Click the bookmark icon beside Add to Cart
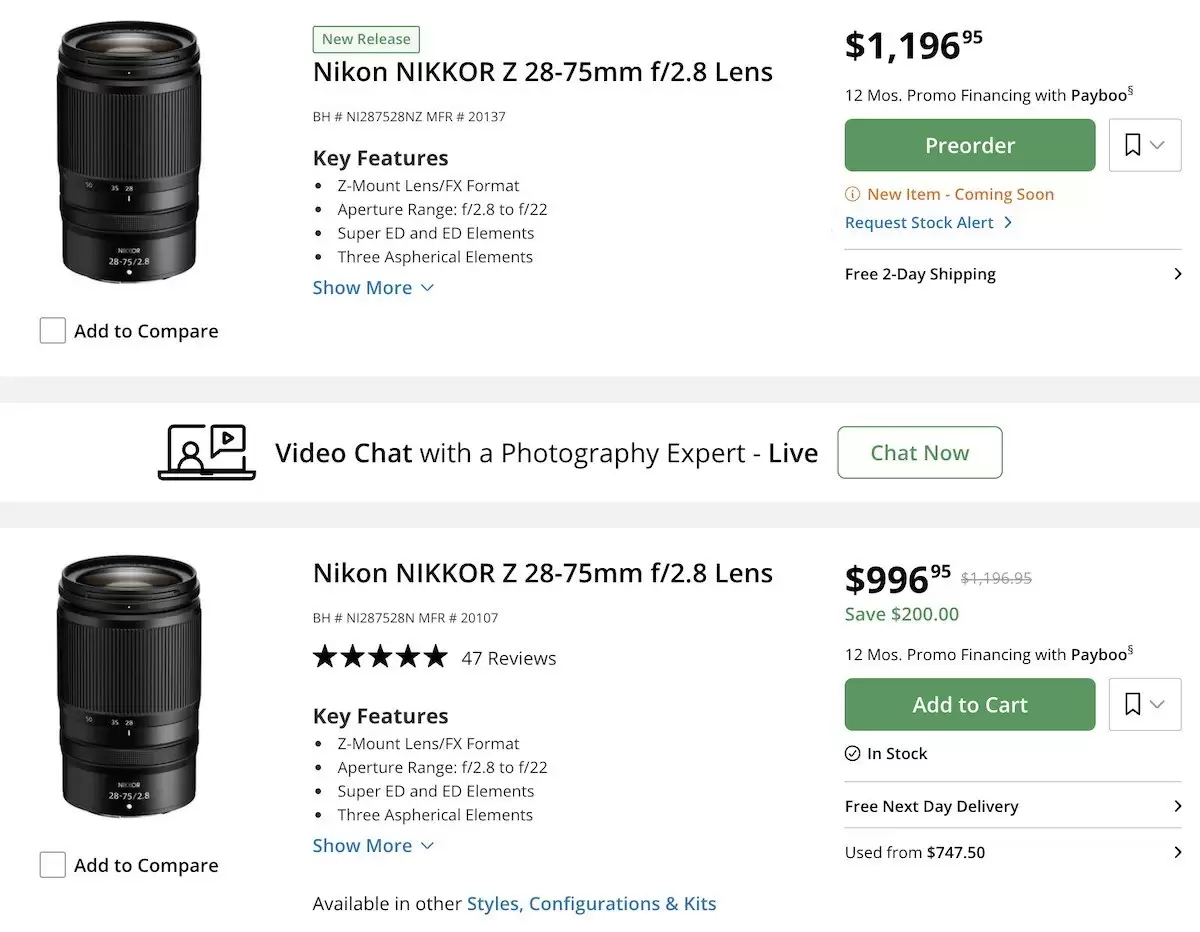1200x932 pixels. point(1133,705)
